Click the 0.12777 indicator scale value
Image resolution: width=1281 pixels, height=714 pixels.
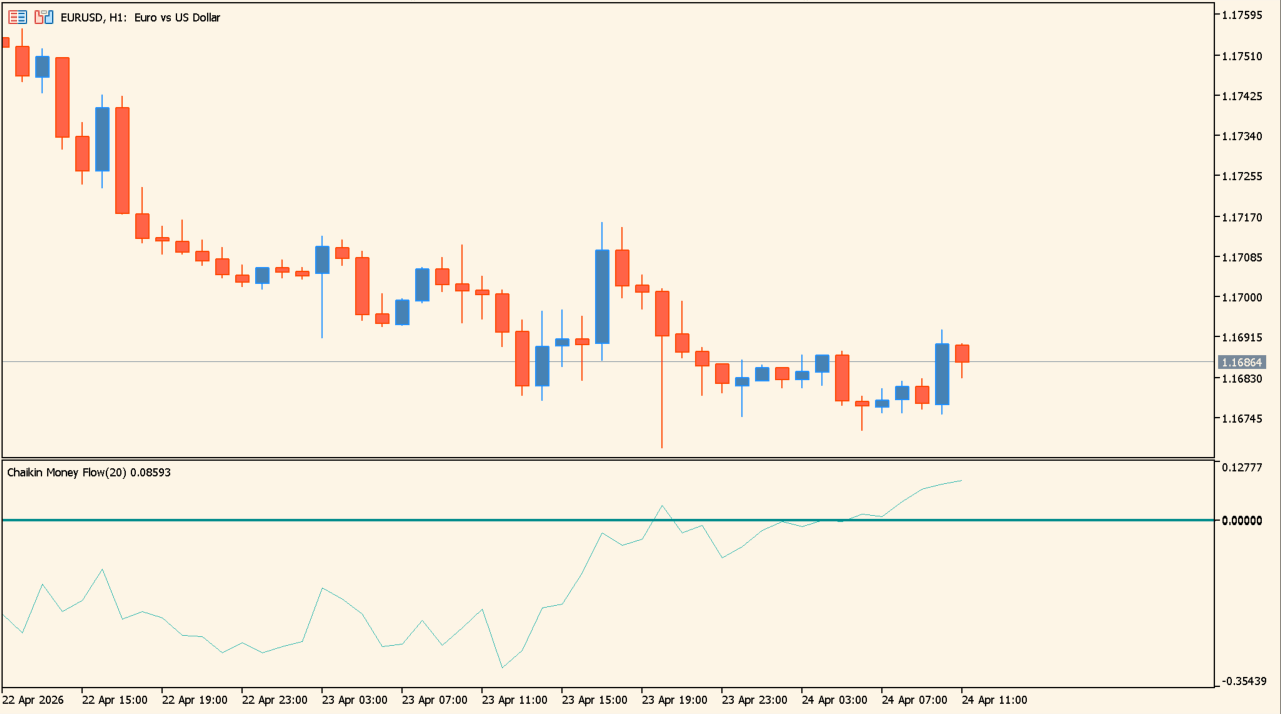(x=1243, y=467)
